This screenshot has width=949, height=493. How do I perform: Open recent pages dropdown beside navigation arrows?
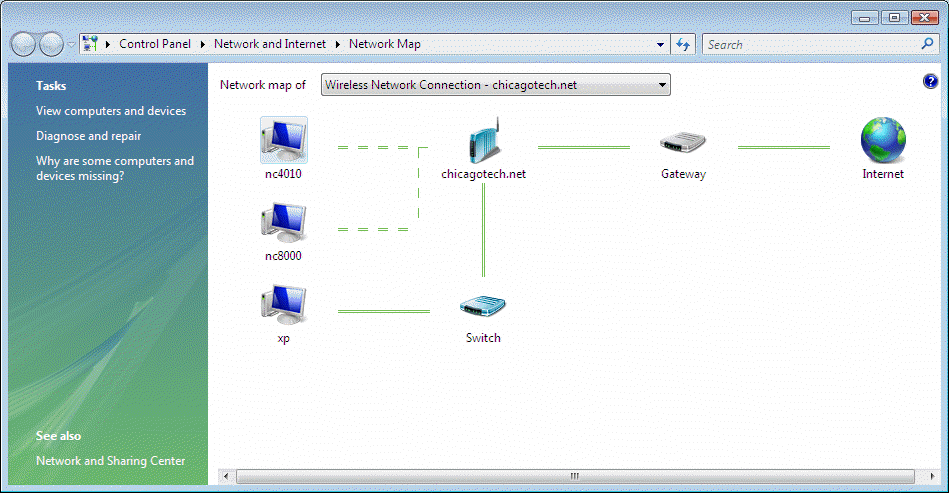(71, 45)
